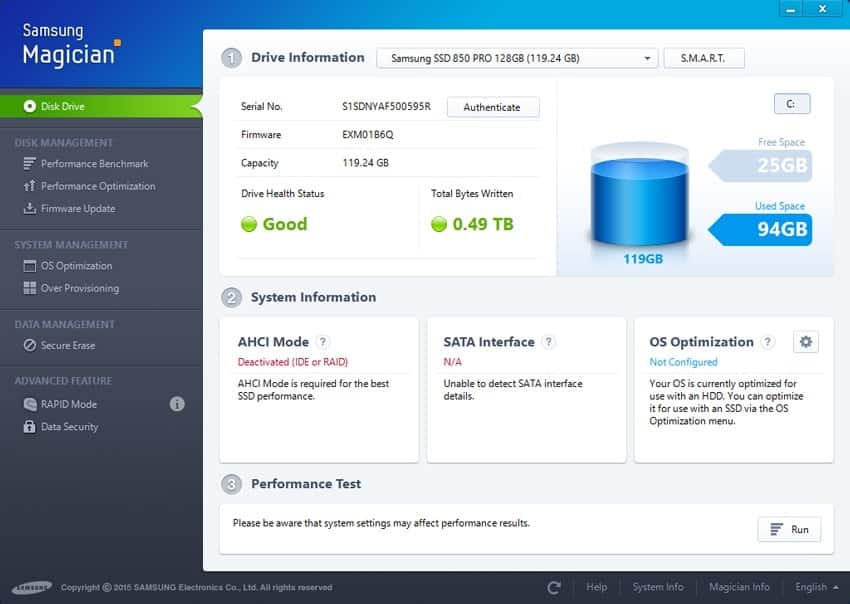Click the SATA Interface help question mark
Screen dimensions: 850x604
point(548,342)
